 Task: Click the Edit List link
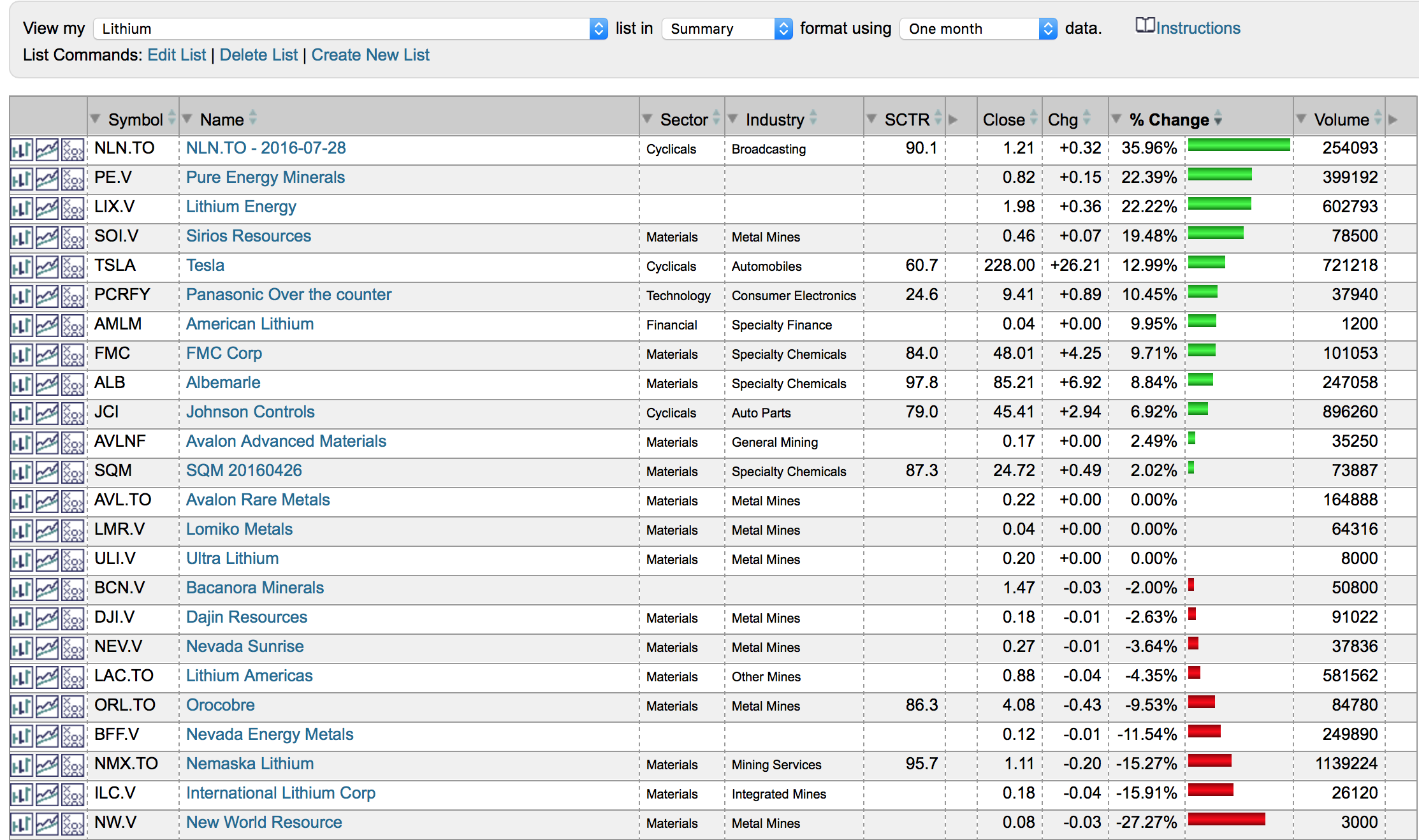coord(177,55)
